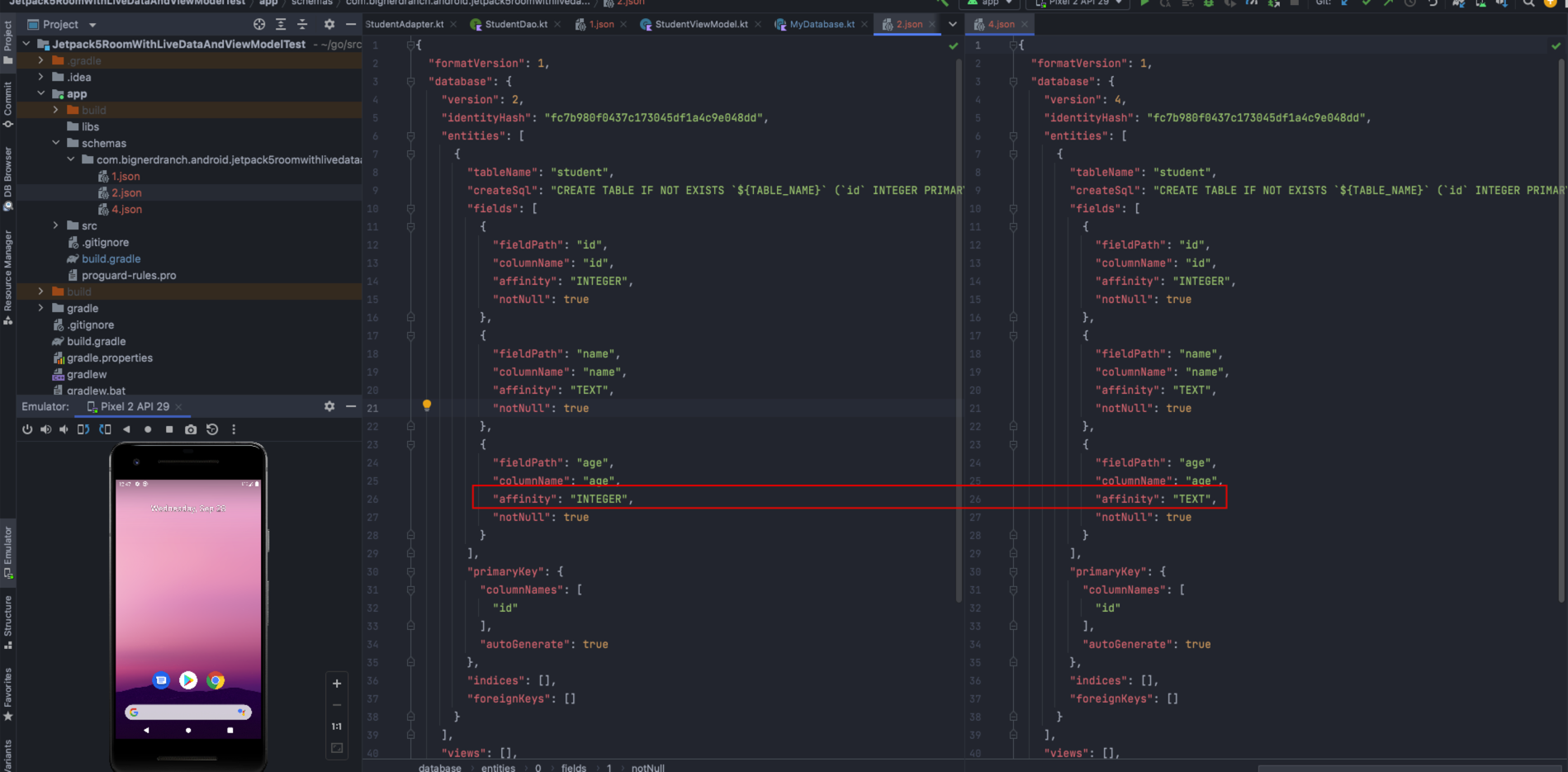Click the "database" breadcrumb

tap(440, 768)
